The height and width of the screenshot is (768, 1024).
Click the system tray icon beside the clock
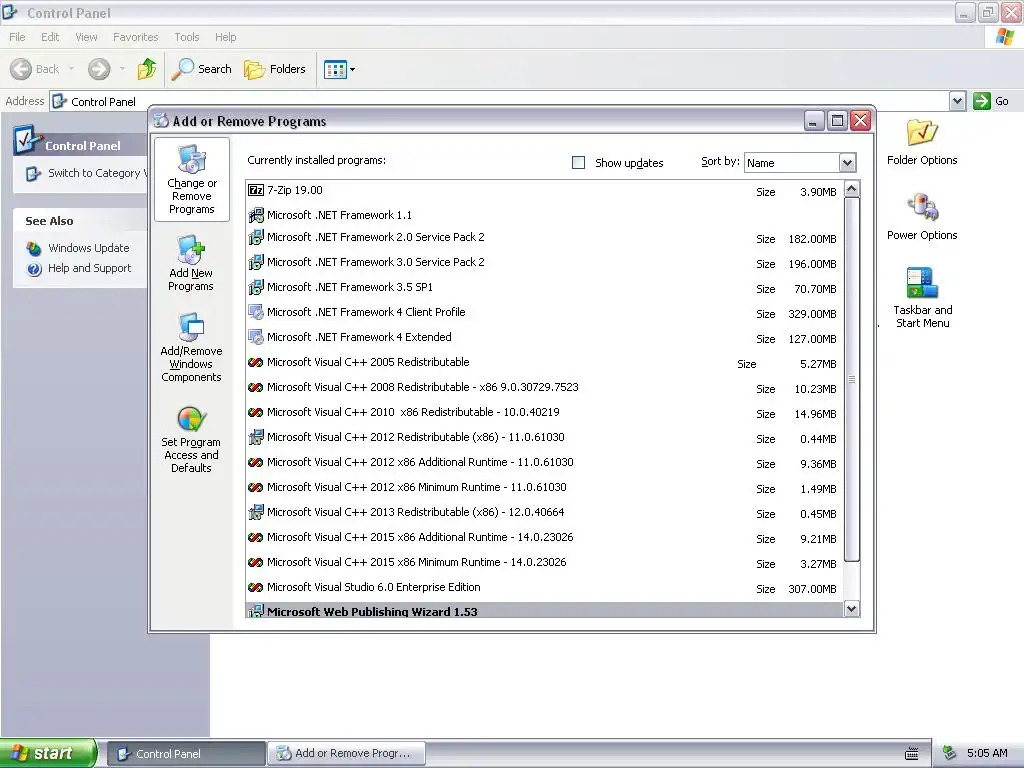click(x=950, y=754)
